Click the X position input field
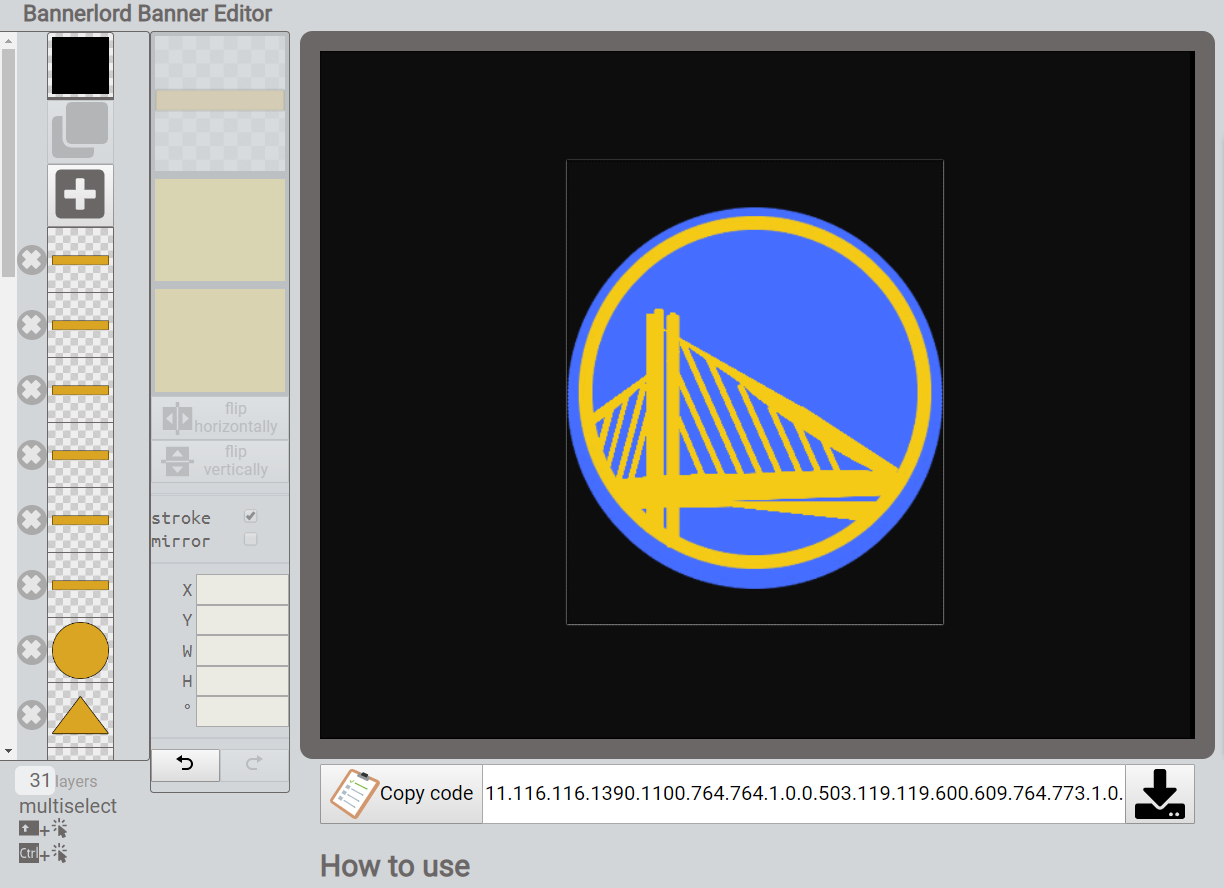The image size is (1224, 888). (x=243, y=590)
